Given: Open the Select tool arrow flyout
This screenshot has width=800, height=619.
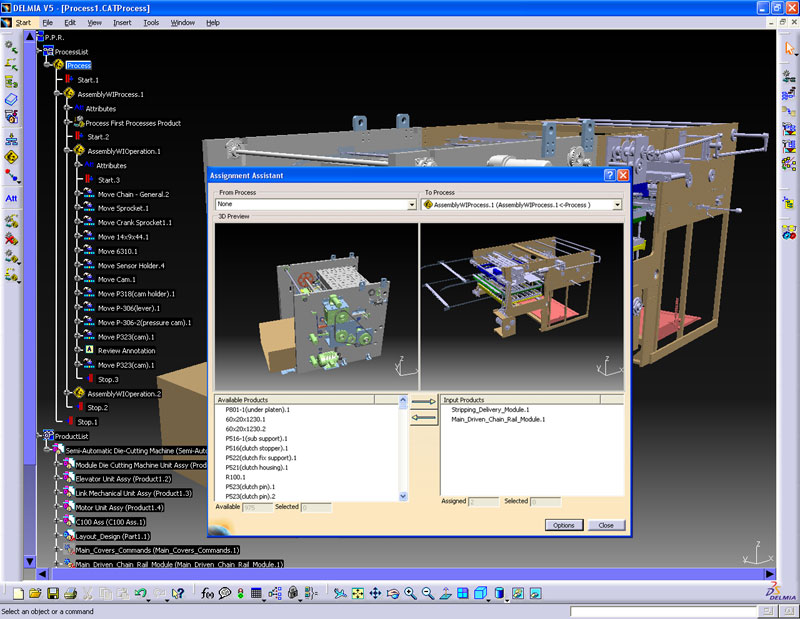Looking at the screenshot, I should click(x=796, y=54).
